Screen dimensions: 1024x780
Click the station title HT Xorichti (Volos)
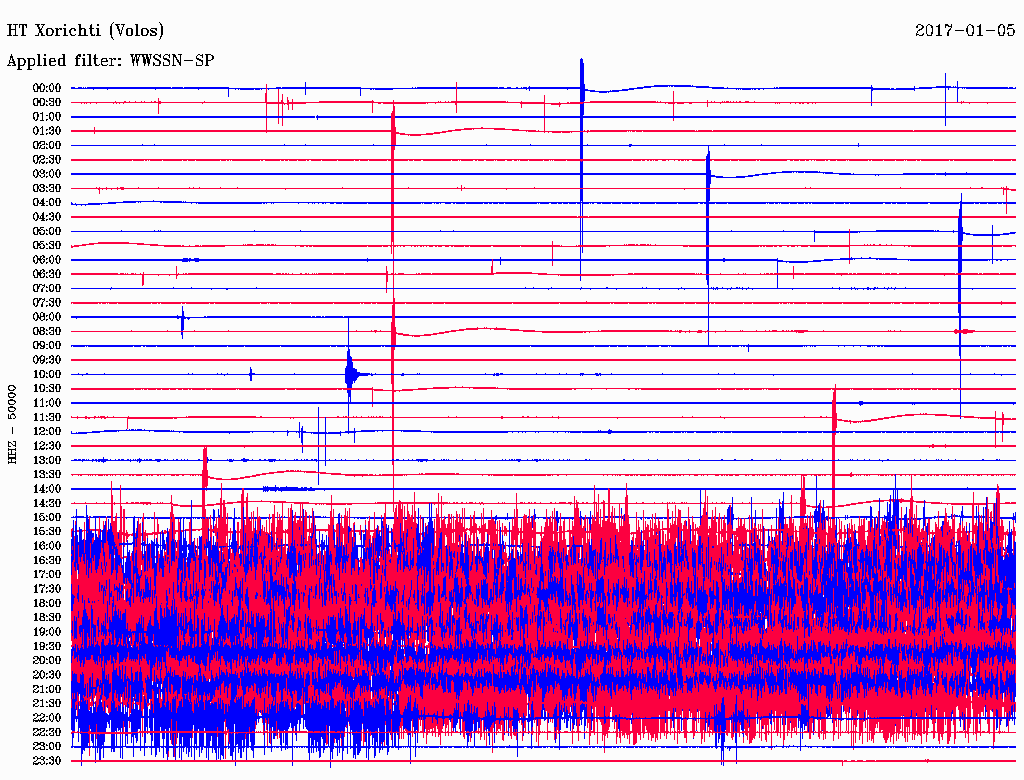tap(86, 31)
